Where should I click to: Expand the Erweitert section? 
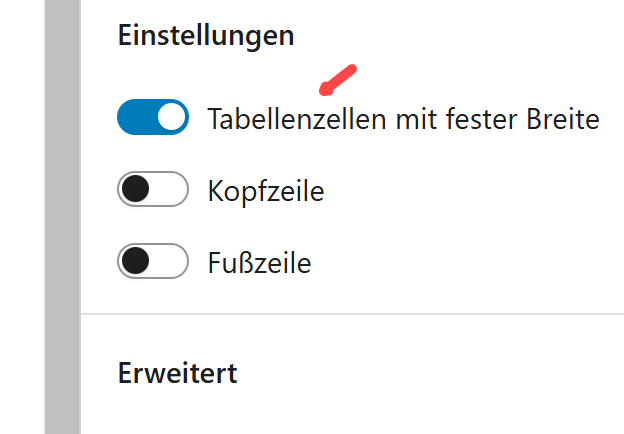(177, 374)
